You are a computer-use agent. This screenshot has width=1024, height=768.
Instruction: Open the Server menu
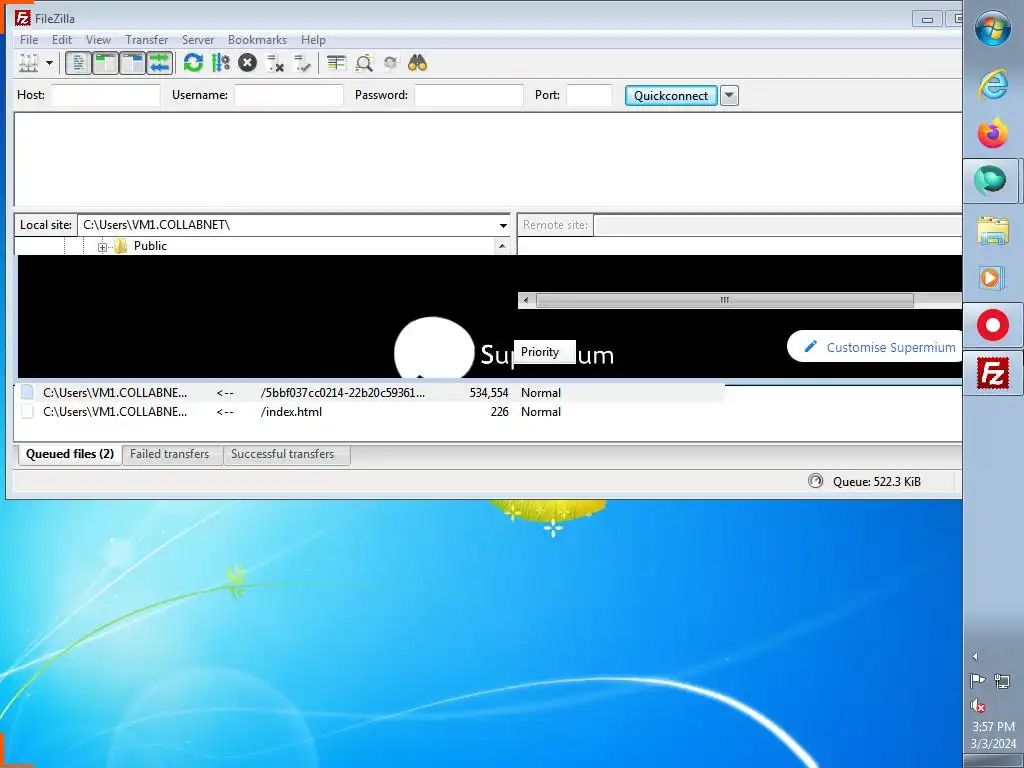click(198, 40)
